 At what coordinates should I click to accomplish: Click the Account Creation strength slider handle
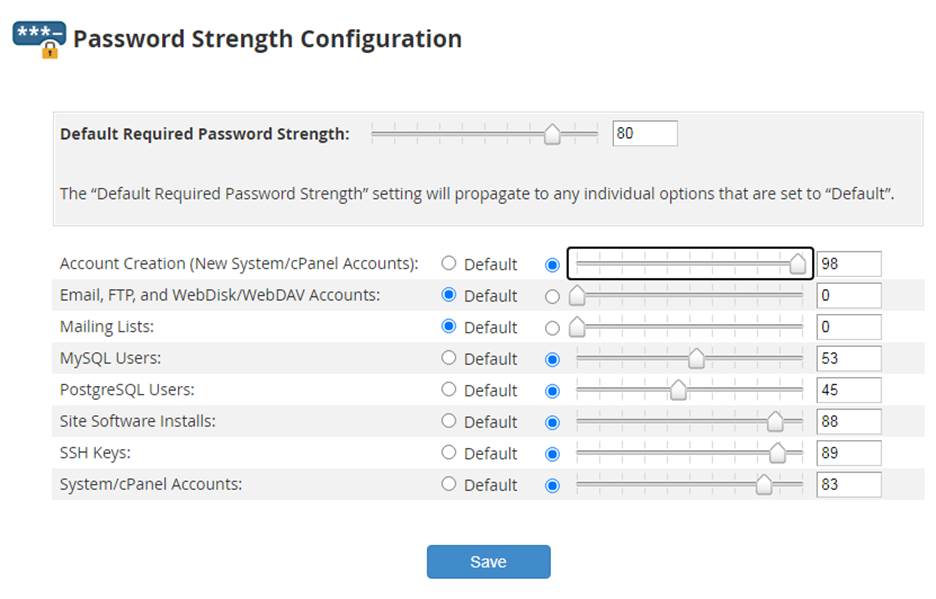tap(798, 264)
